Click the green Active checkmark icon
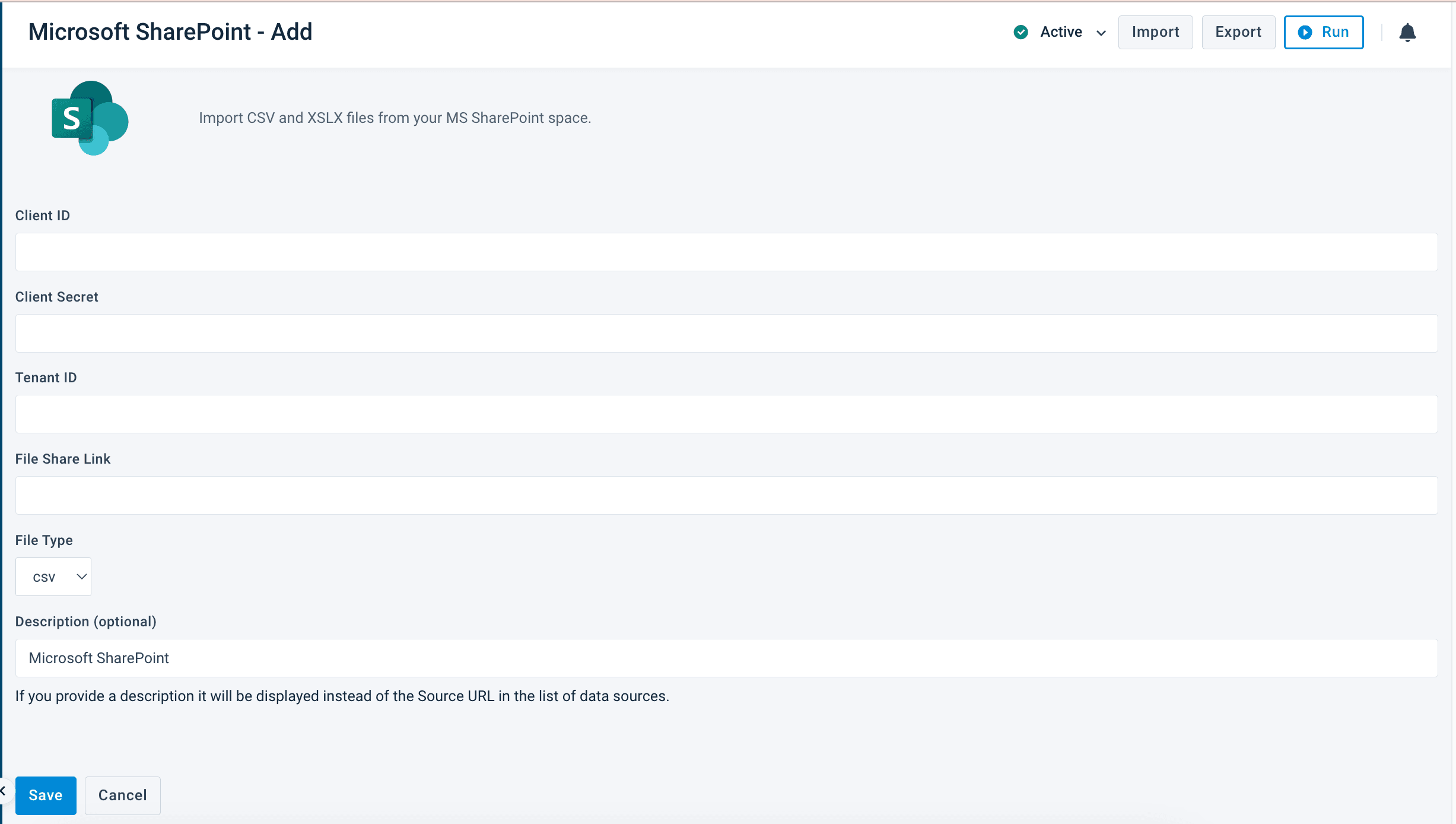Screen dimensions: 1456x824 click(x=1021, y=32)
